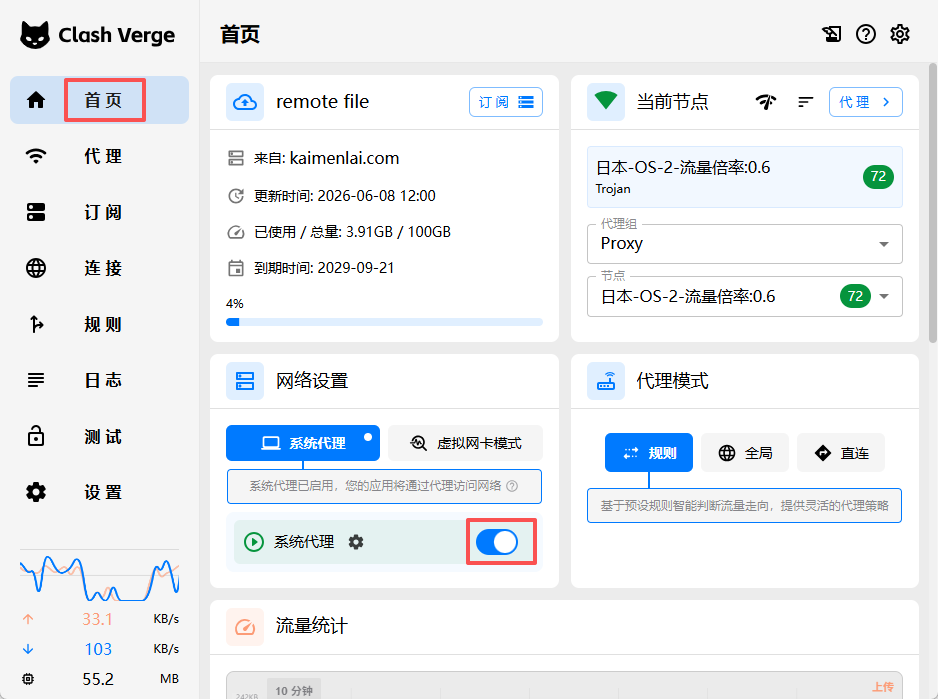This screenshot has height=699, width=938.
Task: Click the rules fork-arrow icon
Action: [36, 324]
